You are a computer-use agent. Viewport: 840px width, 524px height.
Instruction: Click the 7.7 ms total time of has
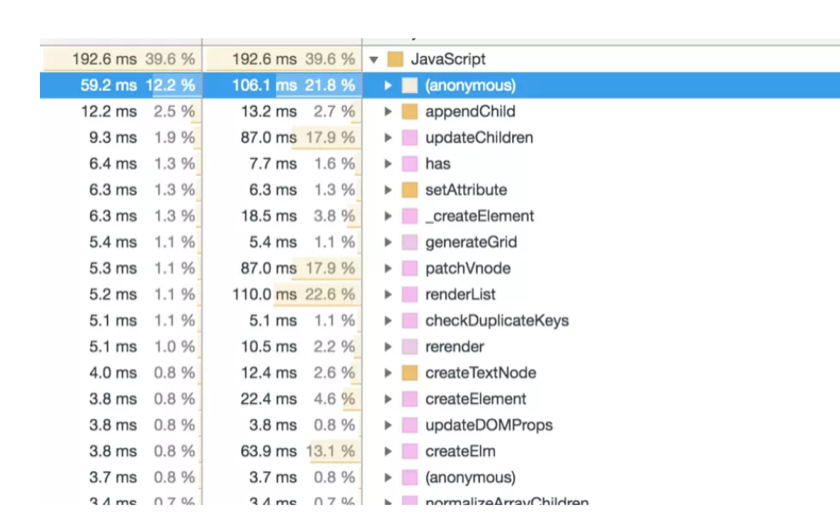[x=273, y=164]
